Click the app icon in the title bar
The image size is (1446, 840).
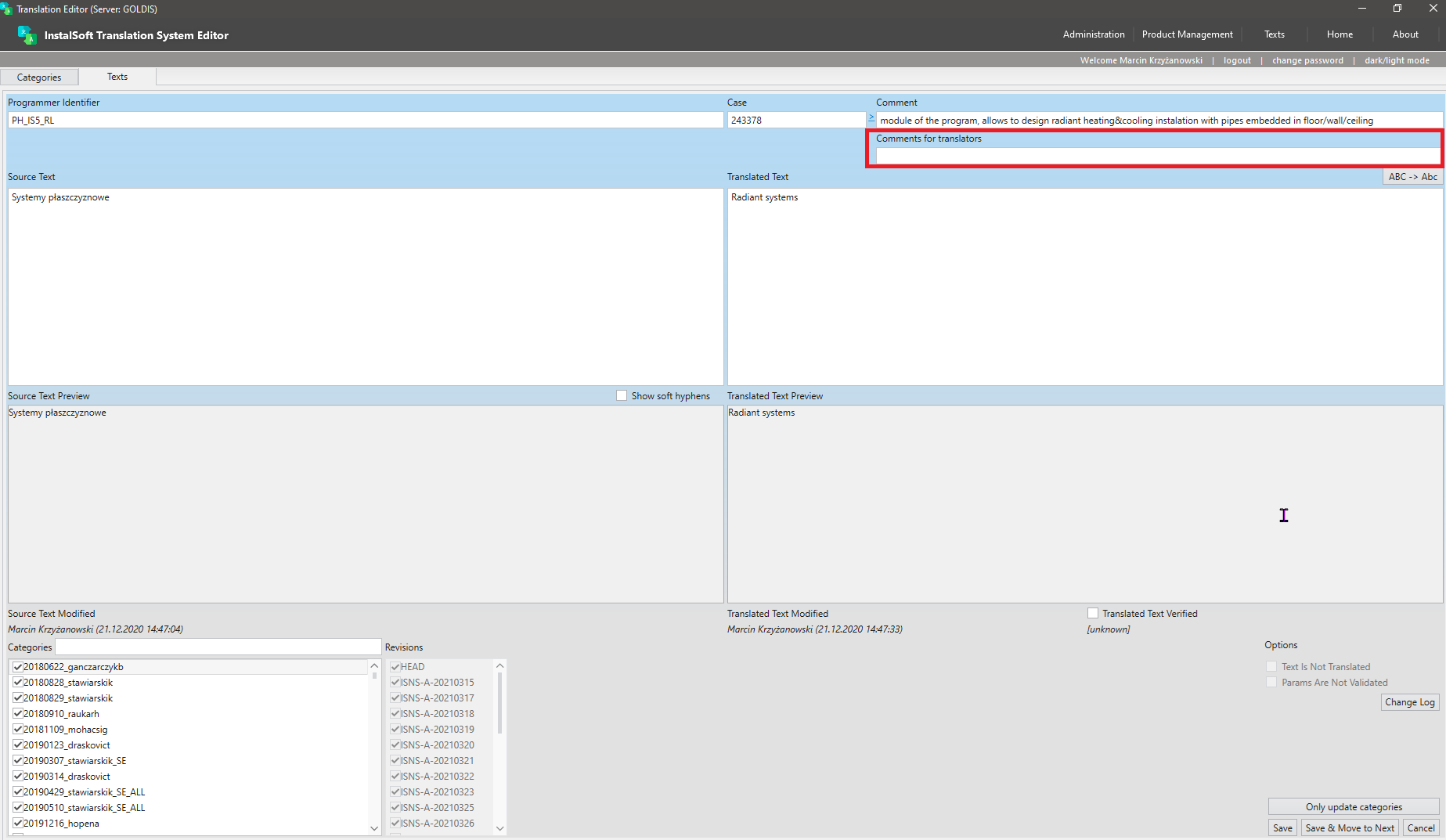coord(7,9)
